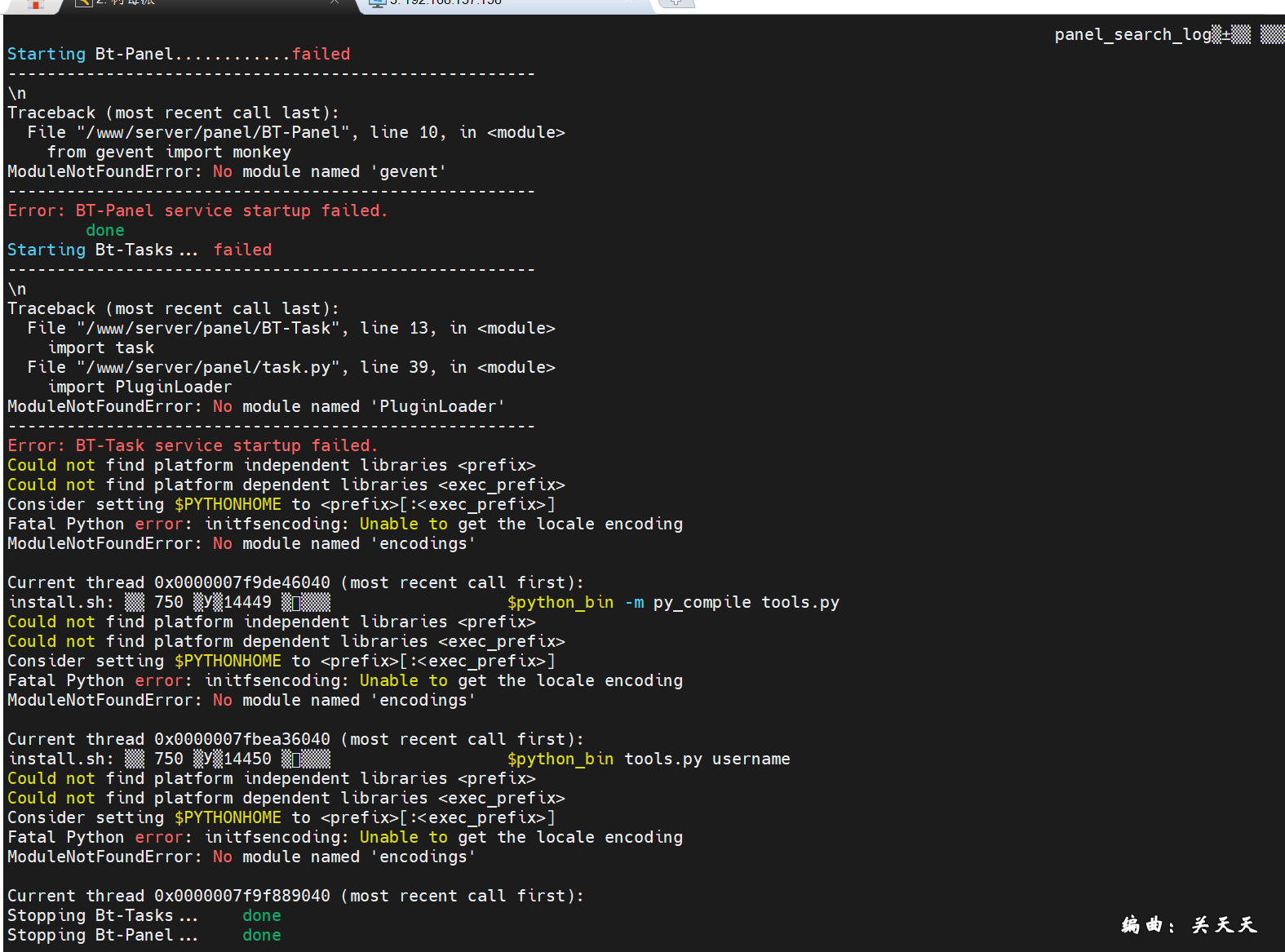Close session tab number 2

pyautogui.click(x=335, y=2)
